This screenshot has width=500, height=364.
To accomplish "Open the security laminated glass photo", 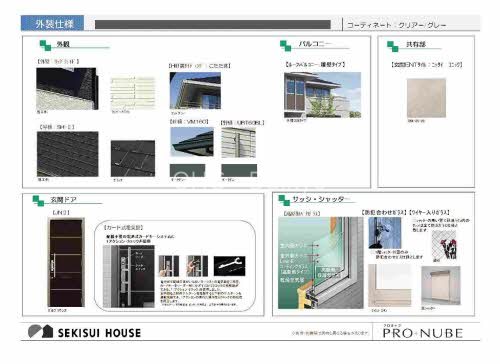I will [385, 233].
